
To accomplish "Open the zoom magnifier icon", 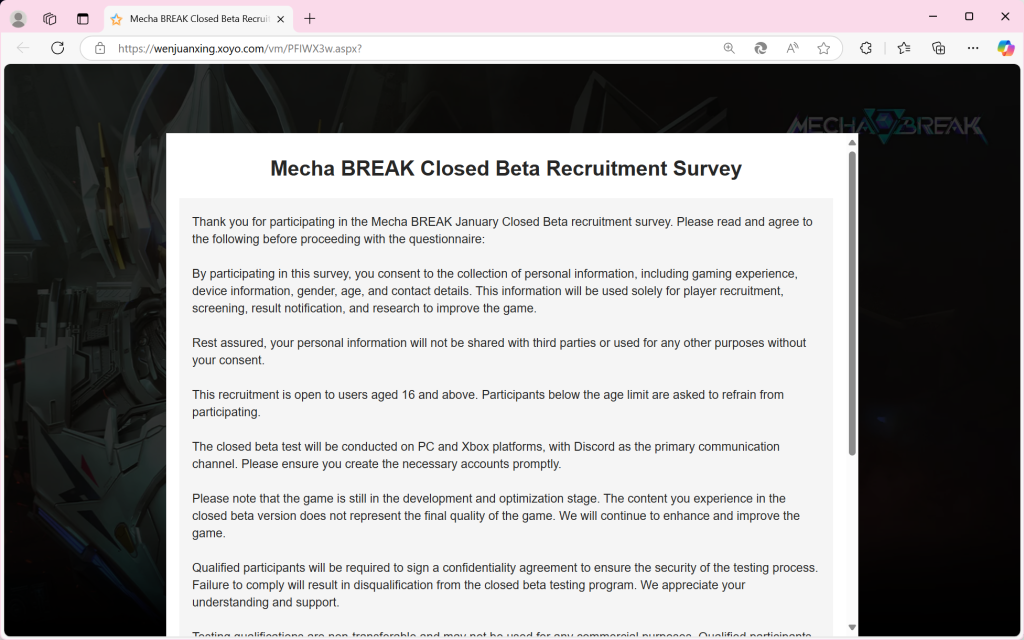I will click(x=729, y=48).
